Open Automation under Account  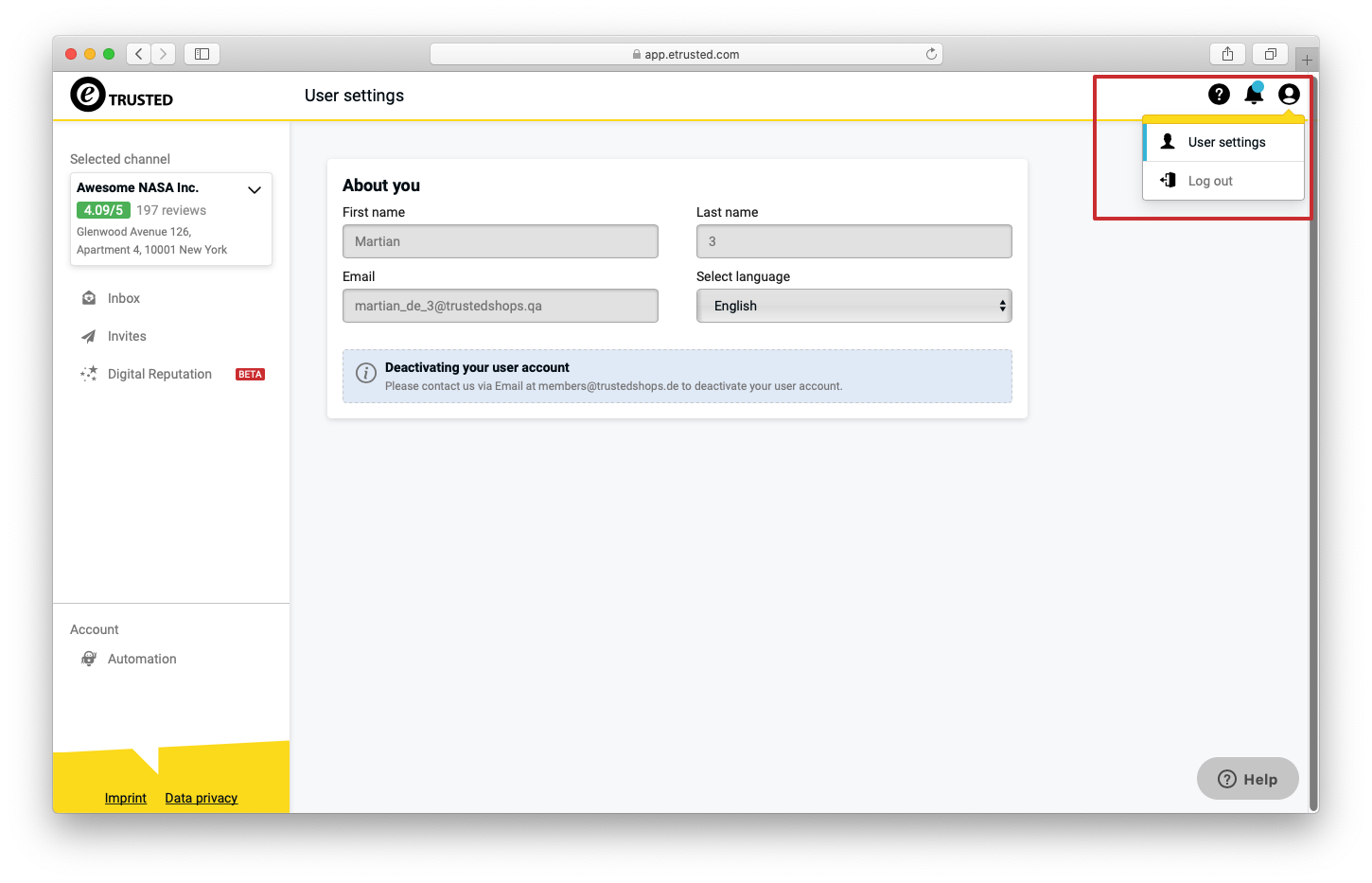[x=142, y=659]
